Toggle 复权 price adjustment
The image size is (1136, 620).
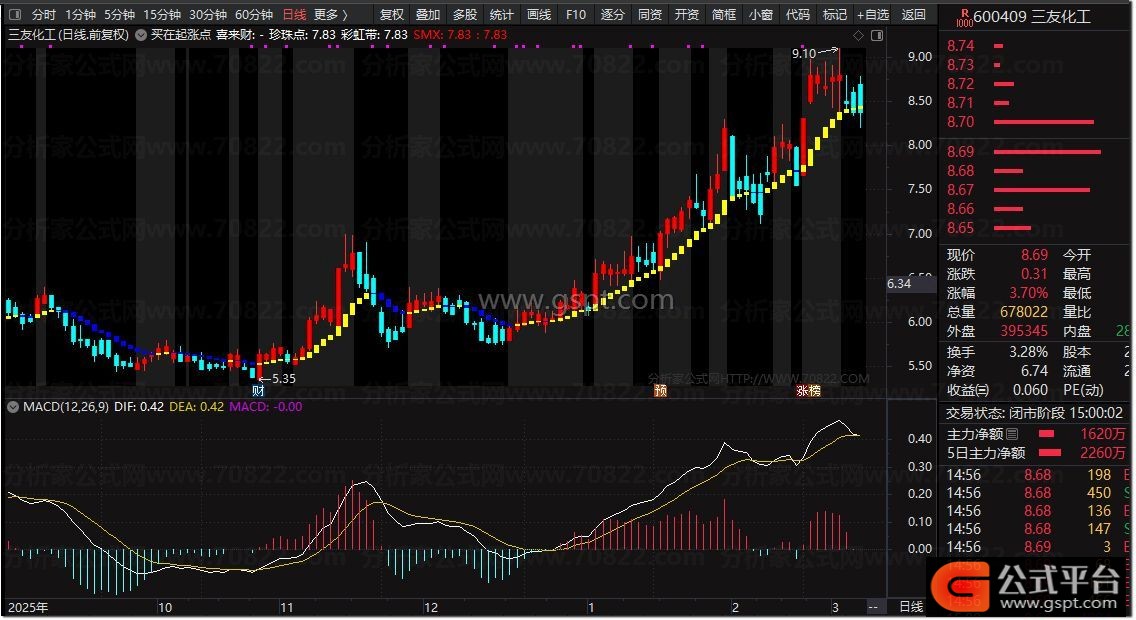tap(392, 15)
